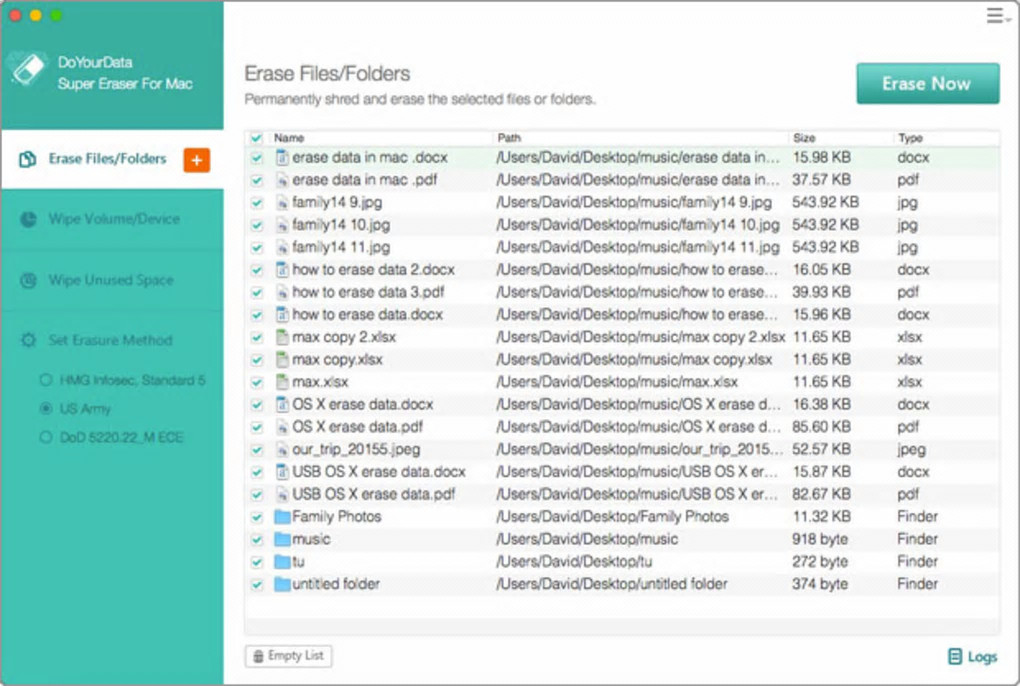
Task: Select HMG Infosec, Standard 5 method
Action: [46, 381]
